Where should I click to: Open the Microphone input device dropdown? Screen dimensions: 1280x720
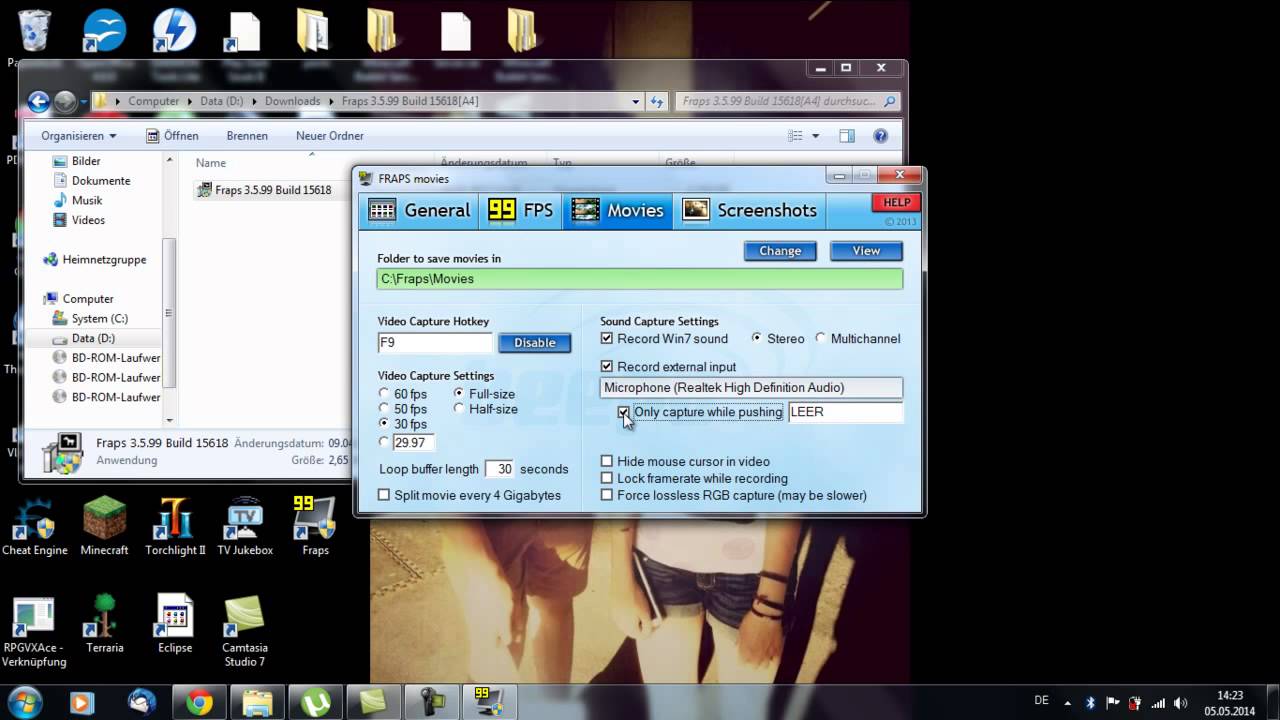tap(751, 388)
